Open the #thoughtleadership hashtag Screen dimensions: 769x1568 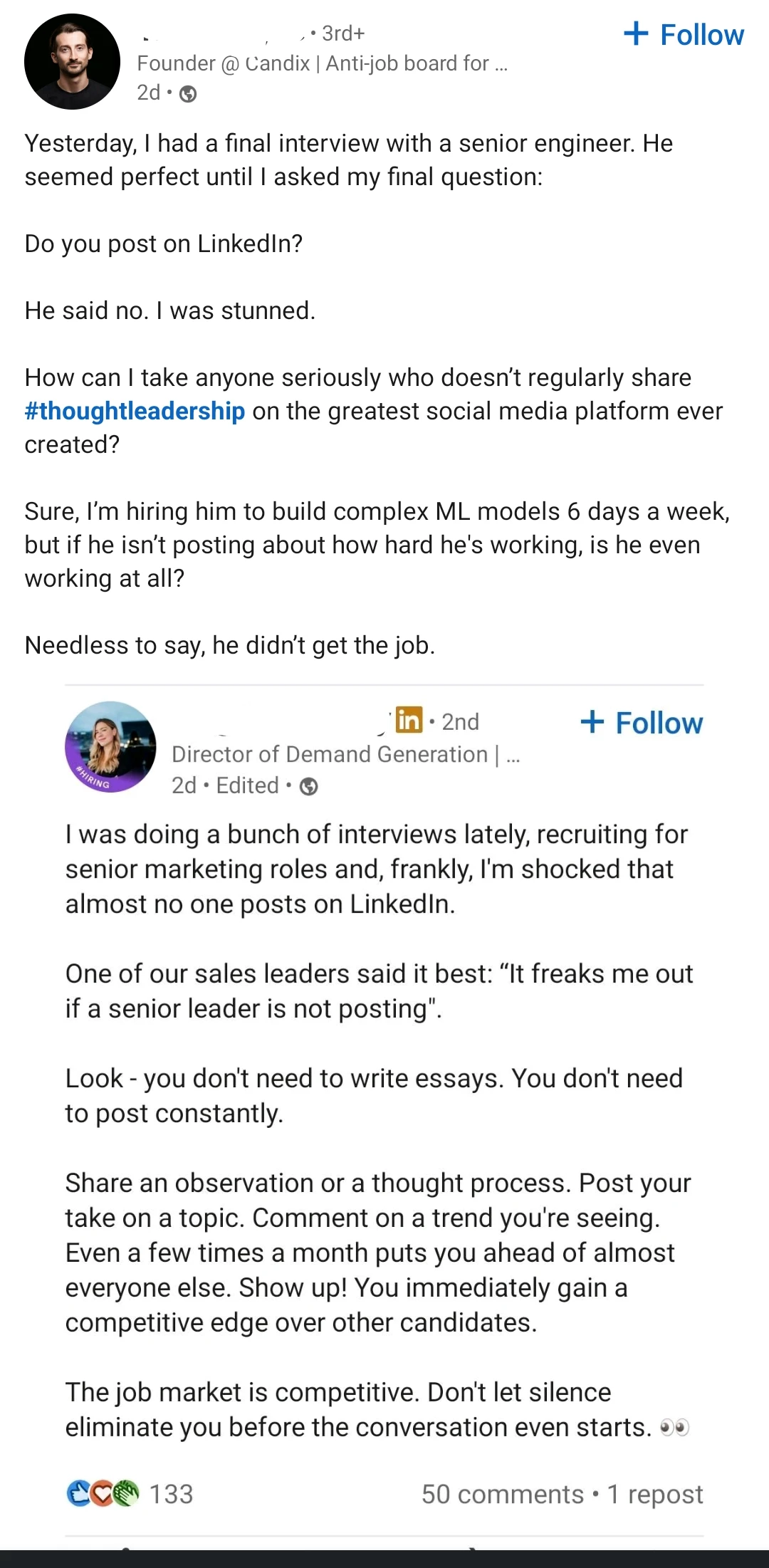133,411
